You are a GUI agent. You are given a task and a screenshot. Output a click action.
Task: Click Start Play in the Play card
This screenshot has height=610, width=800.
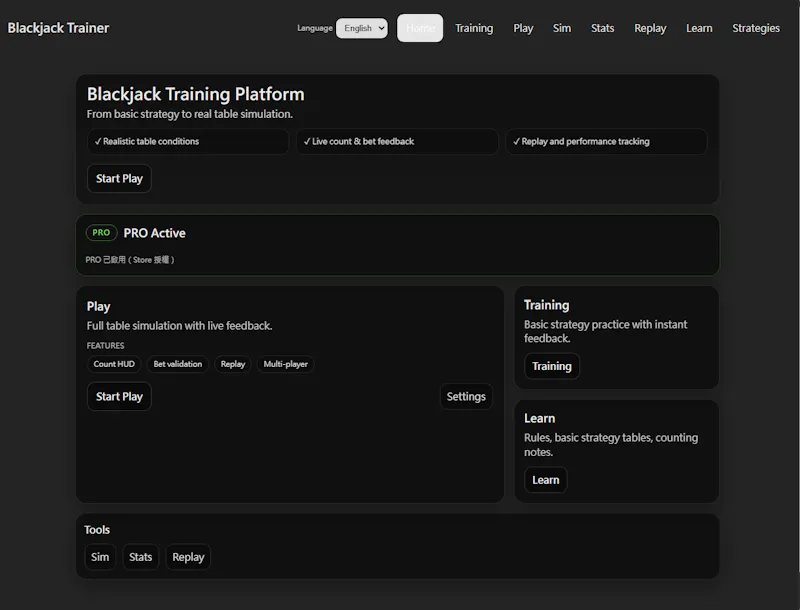click(119, 396)
